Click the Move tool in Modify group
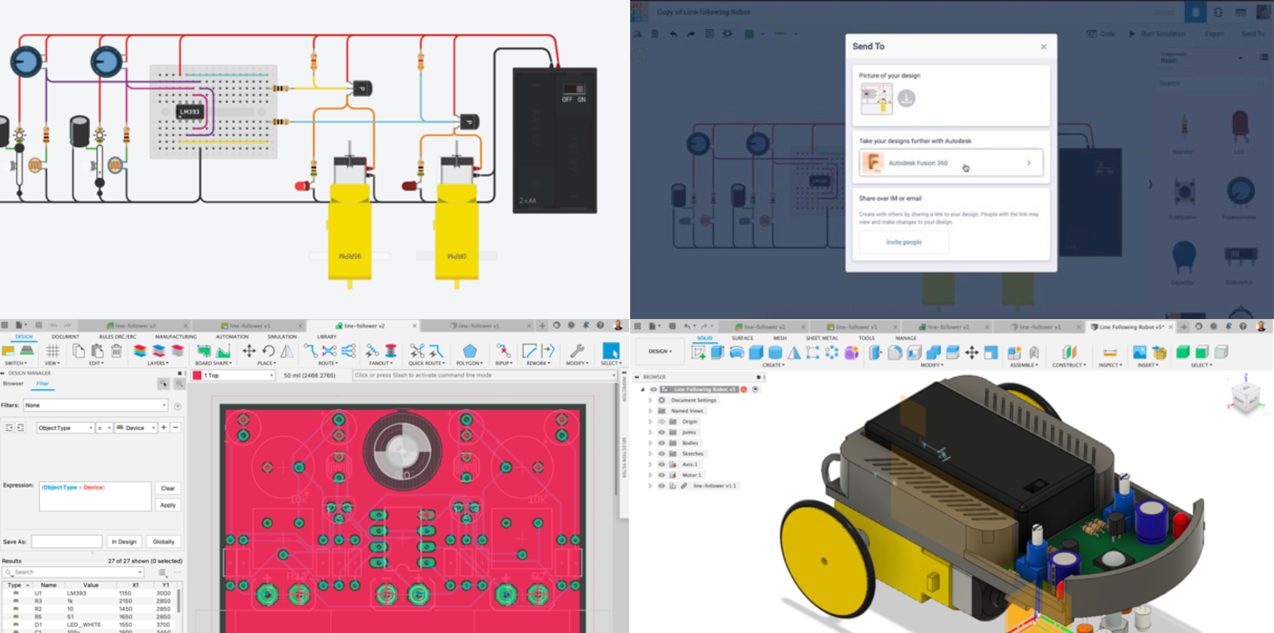The image size is (1274, 633). (970, 353)
